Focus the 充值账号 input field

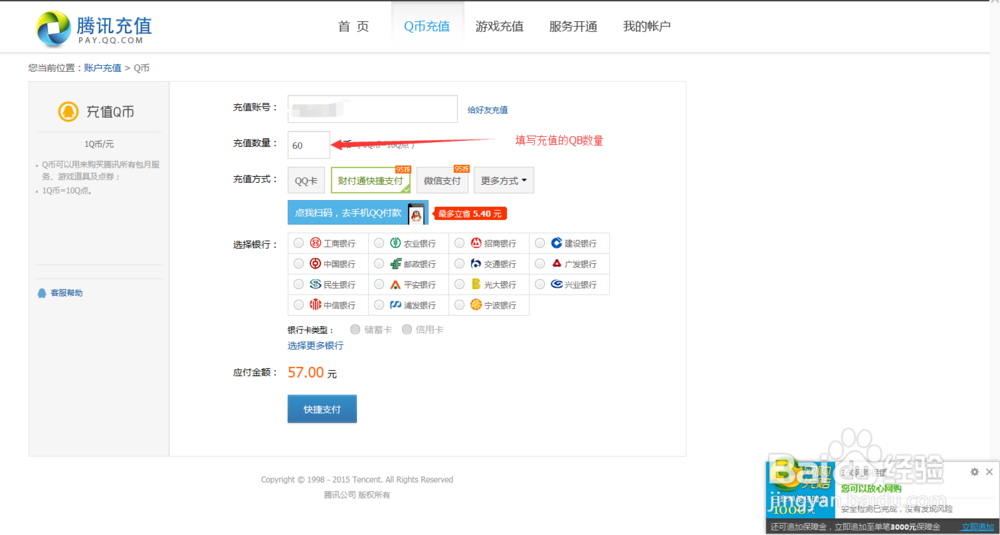click(372, 108)
